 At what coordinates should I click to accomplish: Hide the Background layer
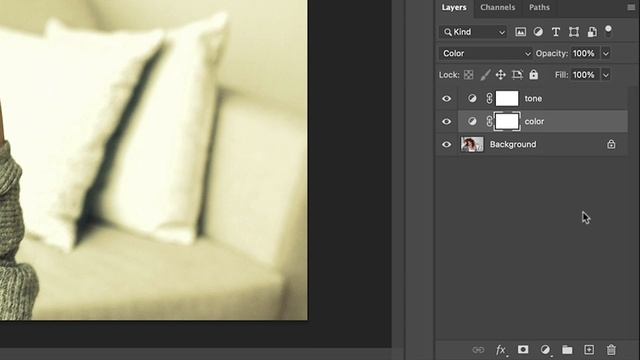[x=447, y=144]
